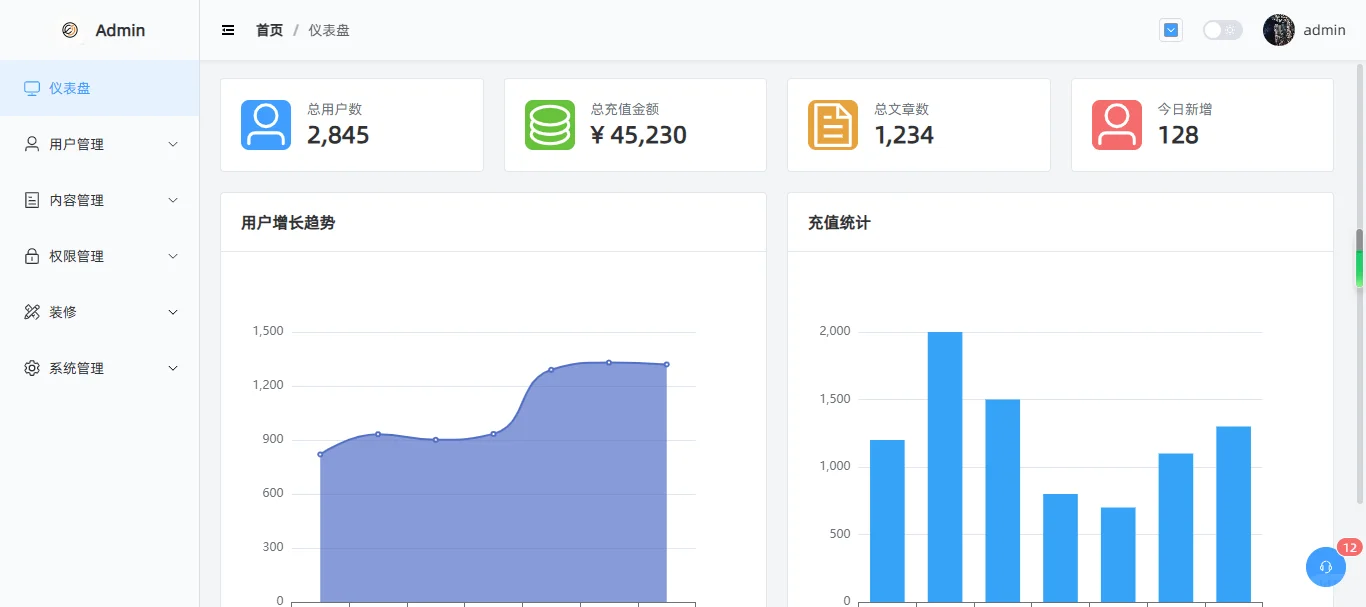Click the admin username text

pos(1324,29)
